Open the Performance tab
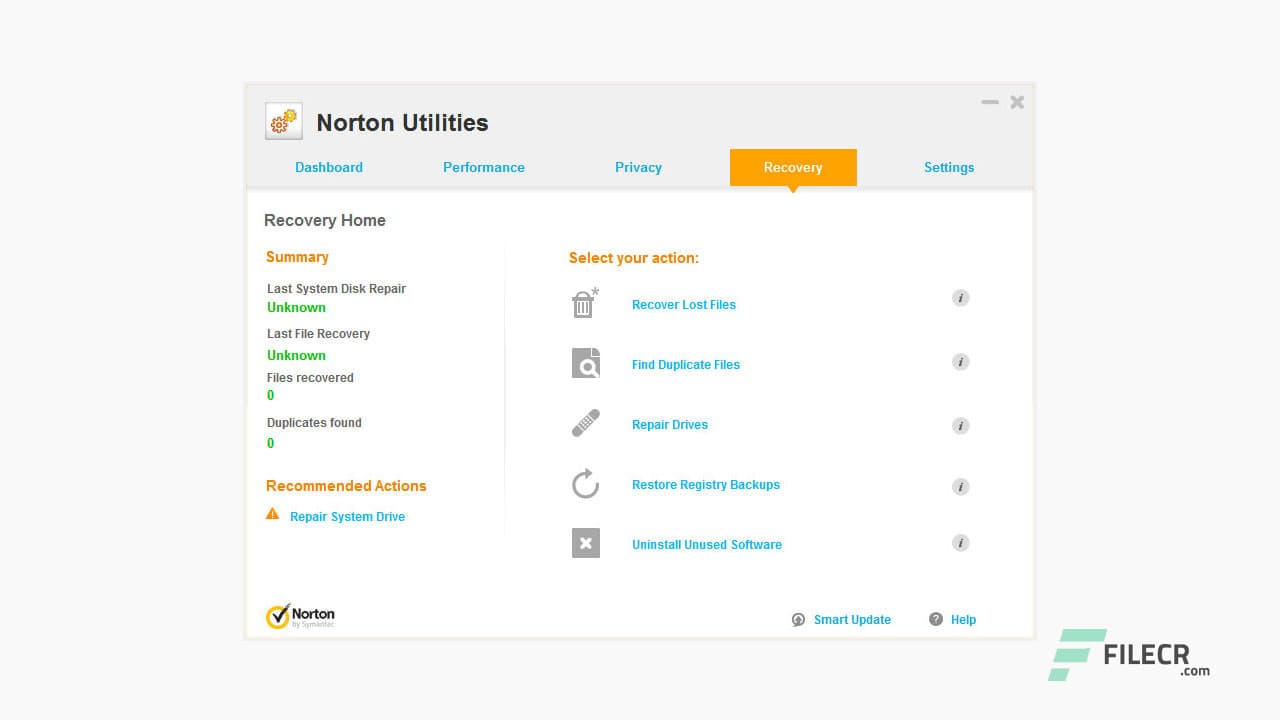The height and width of the screenshot is (720, 1280). 484,167
